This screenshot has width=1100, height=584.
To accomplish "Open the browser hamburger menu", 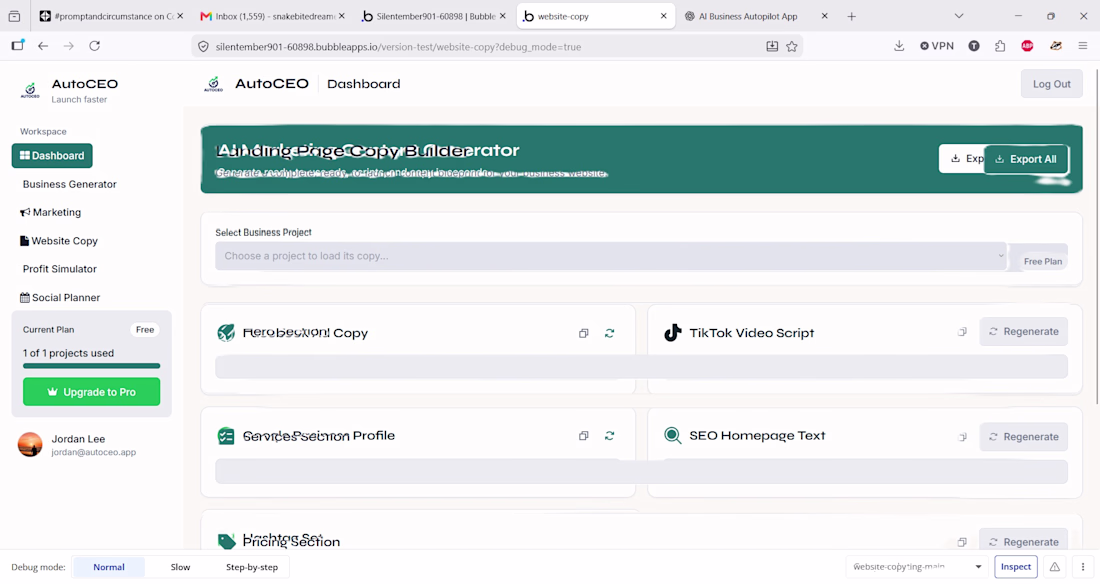I will point(1082,46).
